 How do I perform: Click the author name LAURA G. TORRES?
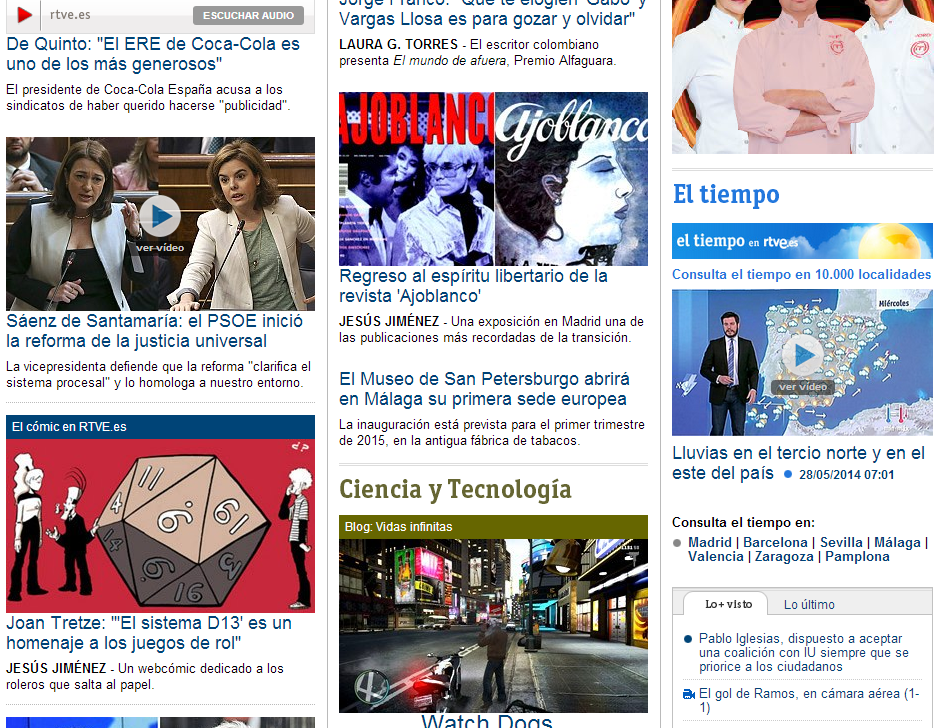point(398,44)
